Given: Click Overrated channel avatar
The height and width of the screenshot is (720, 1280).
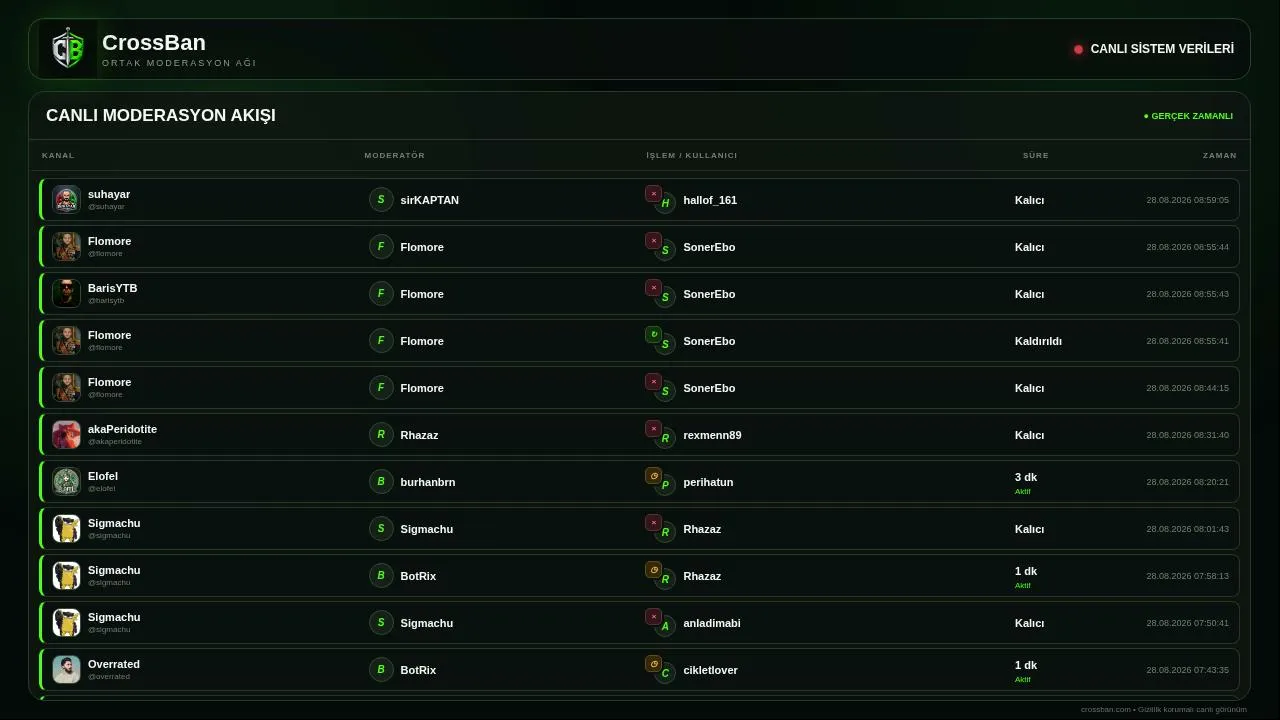Looking at the screenshot, I should (66, 669).
